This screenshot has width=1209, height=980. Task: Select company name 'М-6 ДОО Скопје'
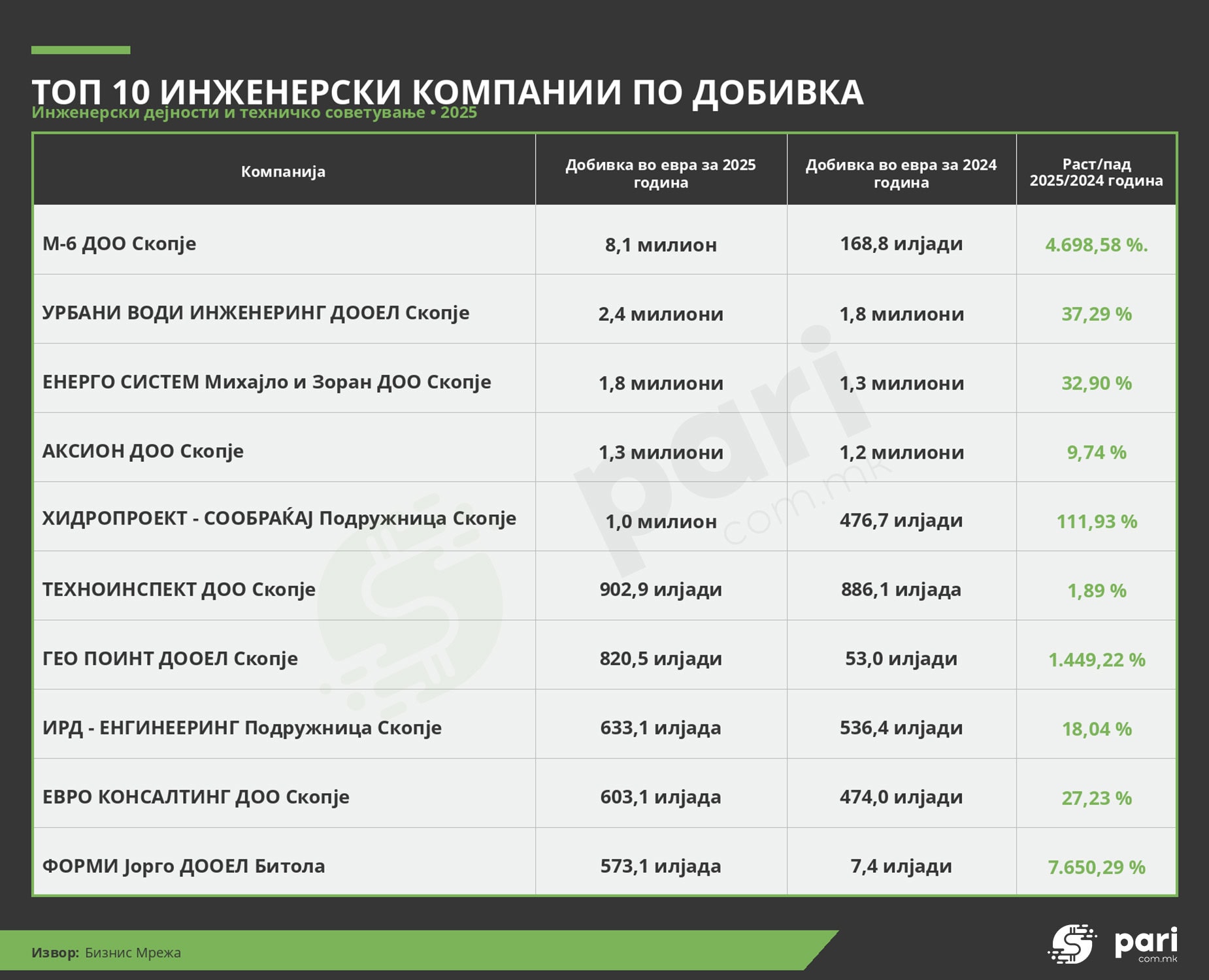119,244
